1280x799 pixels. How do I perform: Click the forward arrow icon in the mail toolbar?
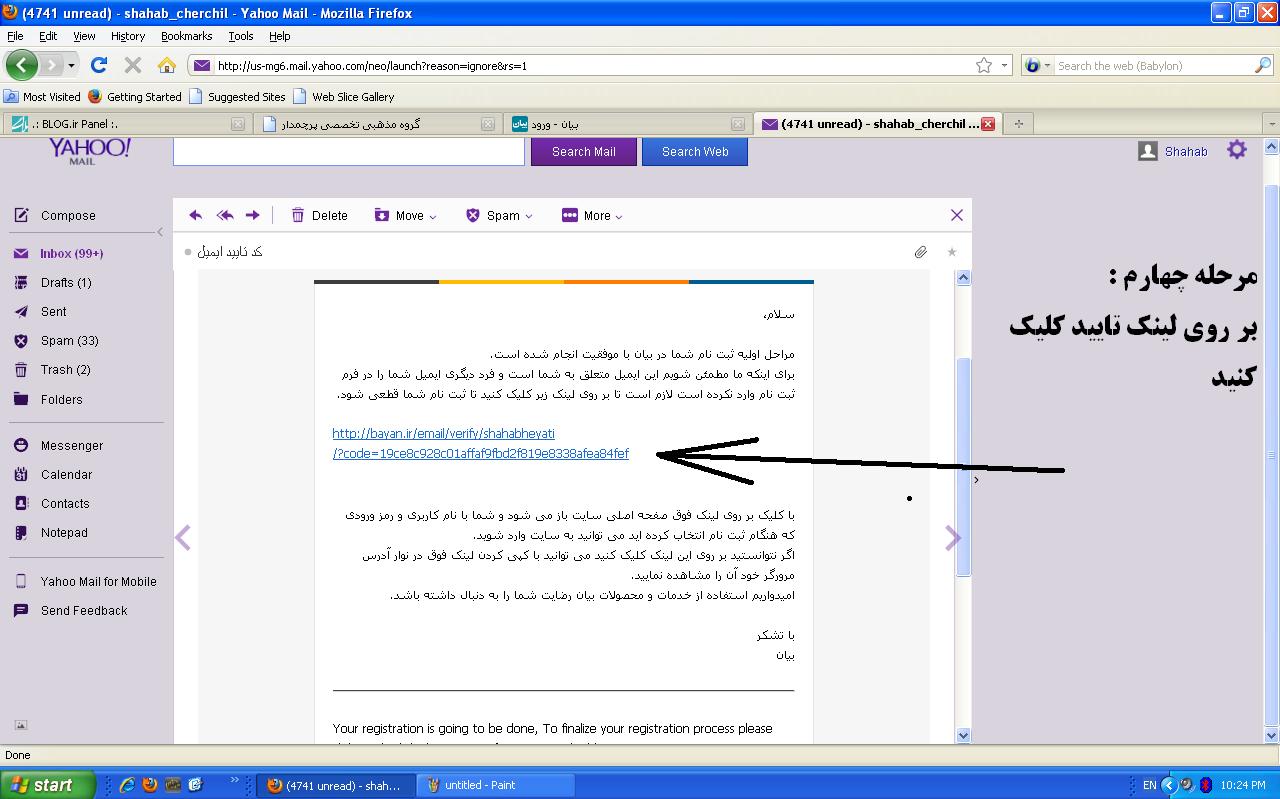[253, 215]
